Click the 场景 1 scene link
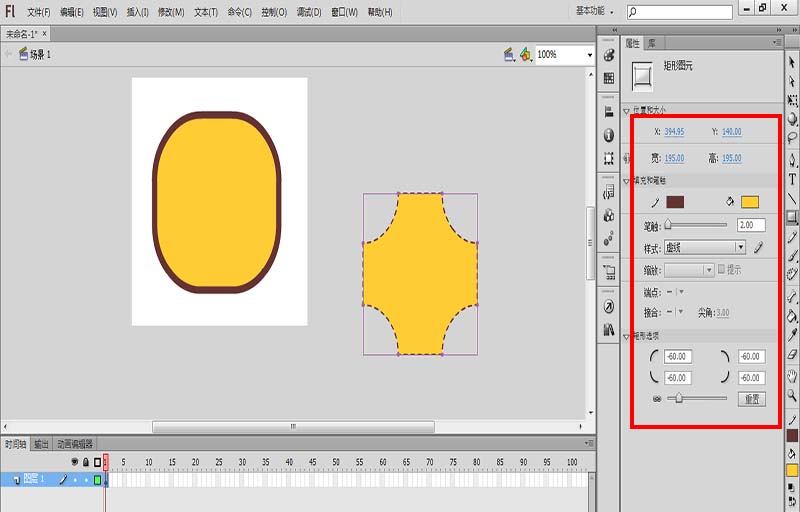Image resolution: width=800 pixels, height=512 pixels. pyautogui.click(x=40, y=55)
